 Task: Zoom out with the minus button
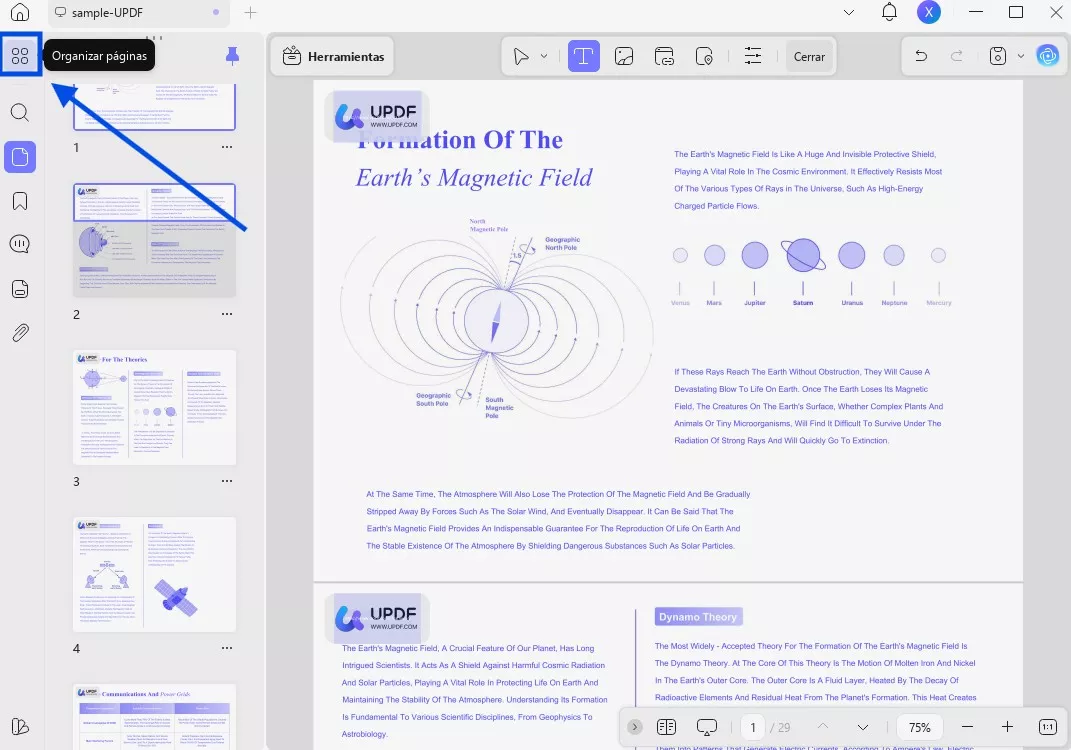point(967,727)
